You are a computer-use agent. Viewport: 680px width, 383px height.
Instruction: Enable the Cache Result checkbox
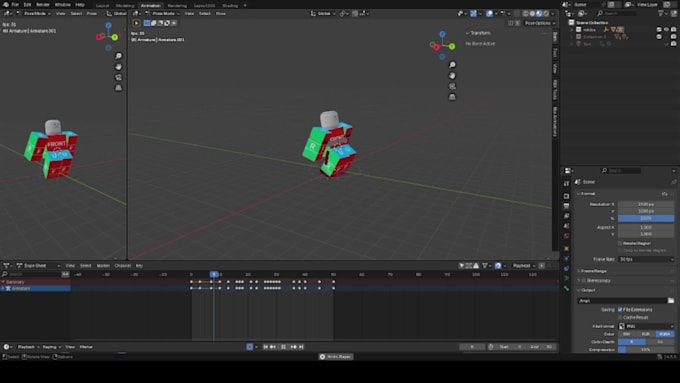(620, 318)
